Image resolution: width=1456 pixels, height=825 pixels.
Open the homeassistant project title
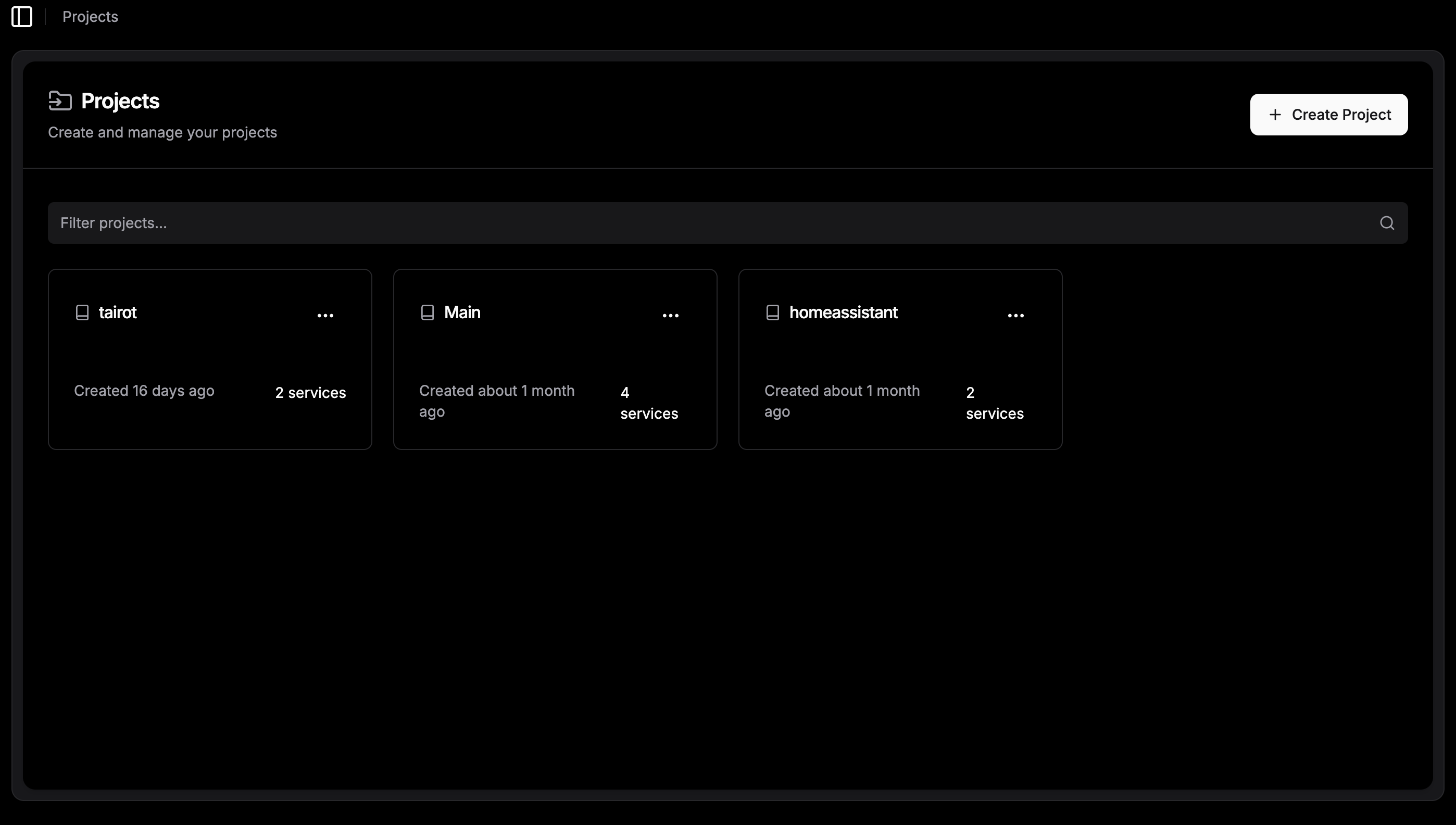click(843, 312)
